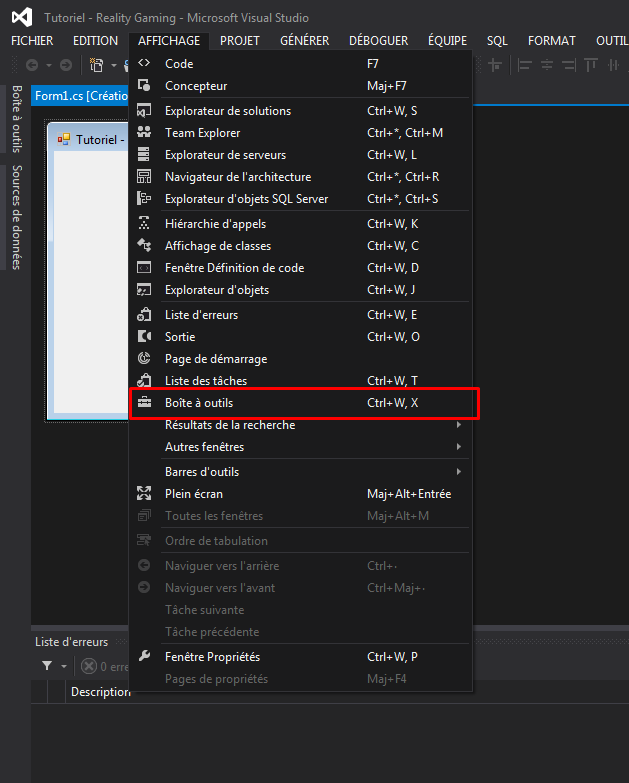The width and height of the screenshot is (629, 783).
Task: Open the FORMAT menu
Action: (552, 40)
